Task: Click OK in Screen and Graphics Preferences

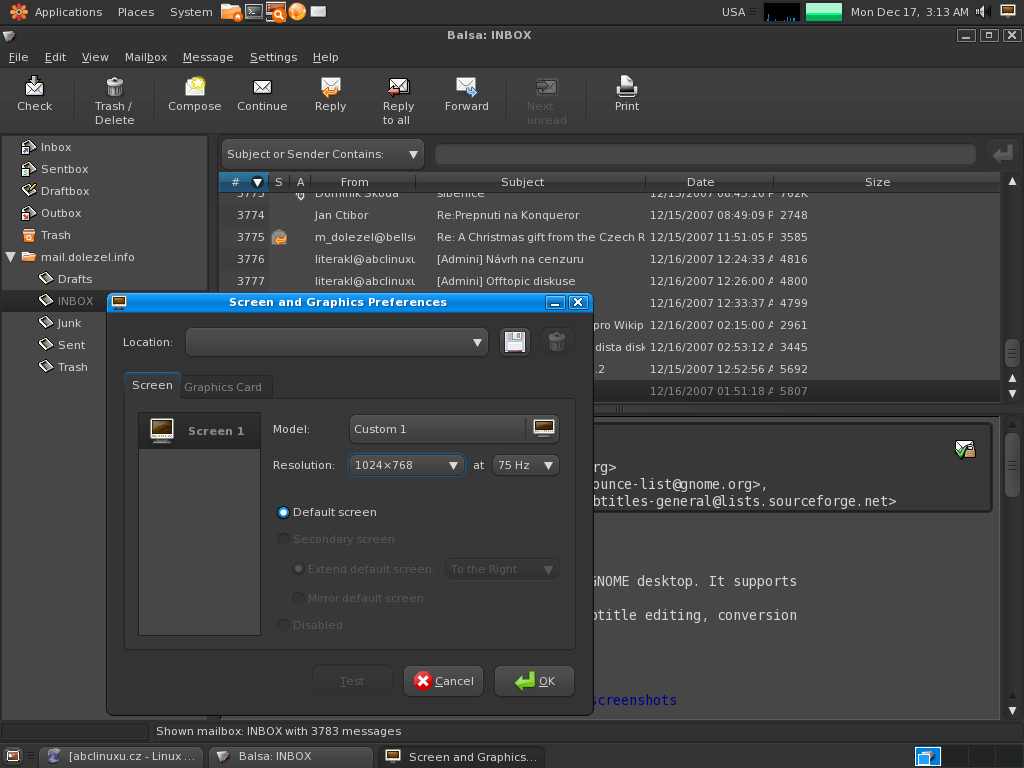Action: (x=534, y=681)
